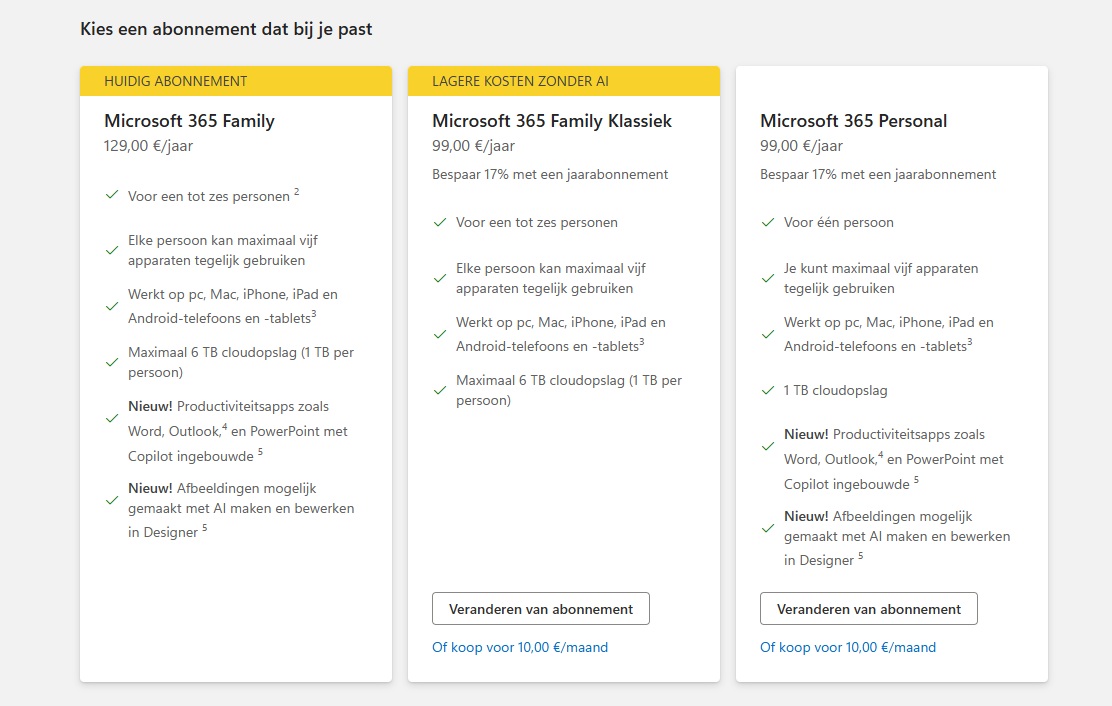
Task: Click the 99,00 €/jaar price under Family Klassiek
Action: [x=473, y=146]
